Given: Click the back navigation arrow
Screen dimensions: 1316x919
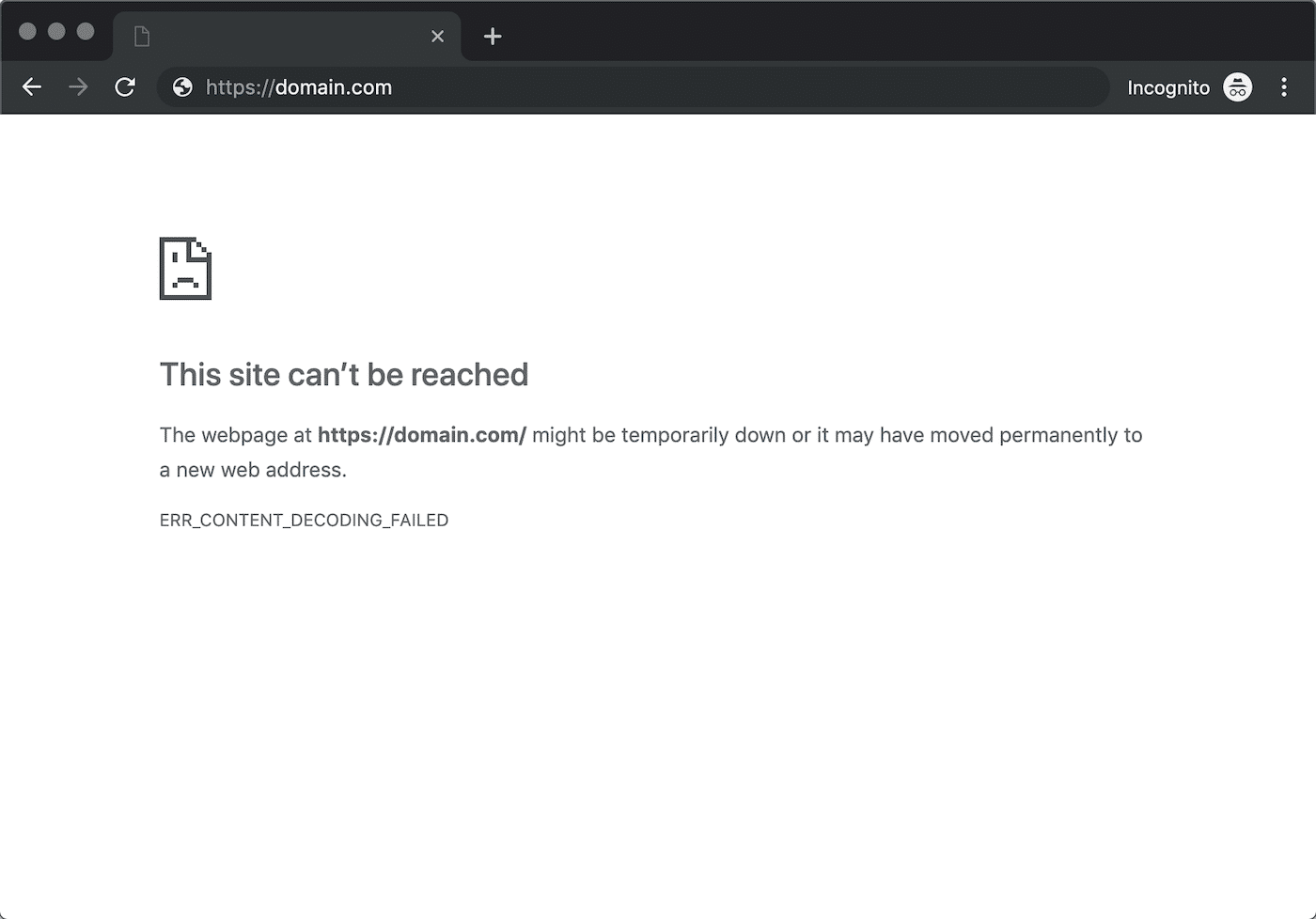Looking at the screenshot, I should pos(32,87).
